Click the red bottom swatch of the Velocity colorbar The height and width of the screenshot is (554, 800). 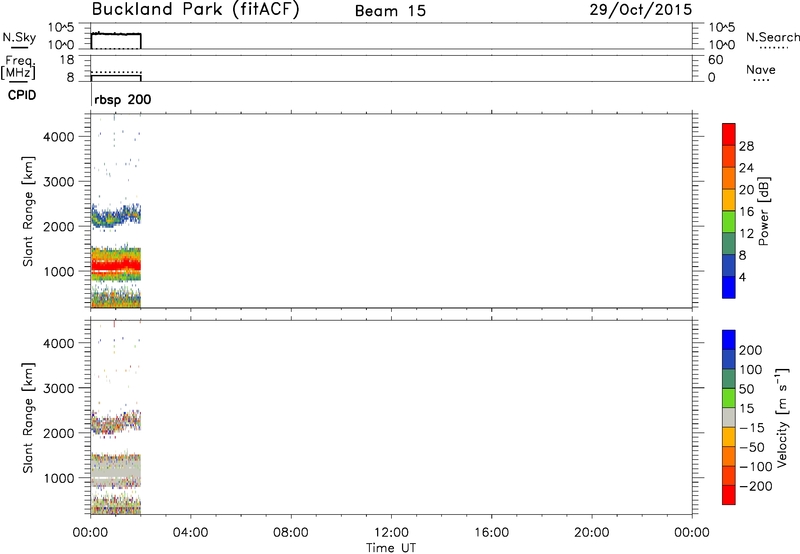(x=729, y=495)
